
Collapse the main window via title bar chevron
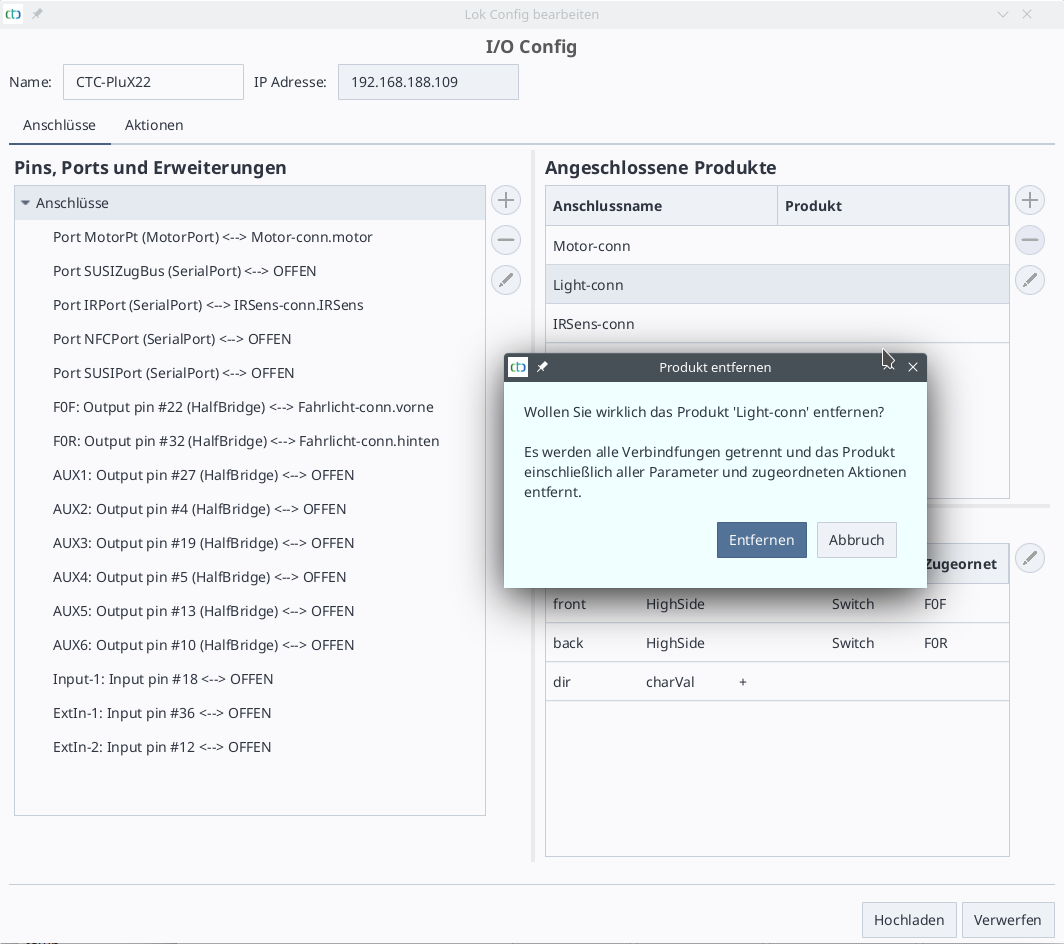[x=1004, y=15]
